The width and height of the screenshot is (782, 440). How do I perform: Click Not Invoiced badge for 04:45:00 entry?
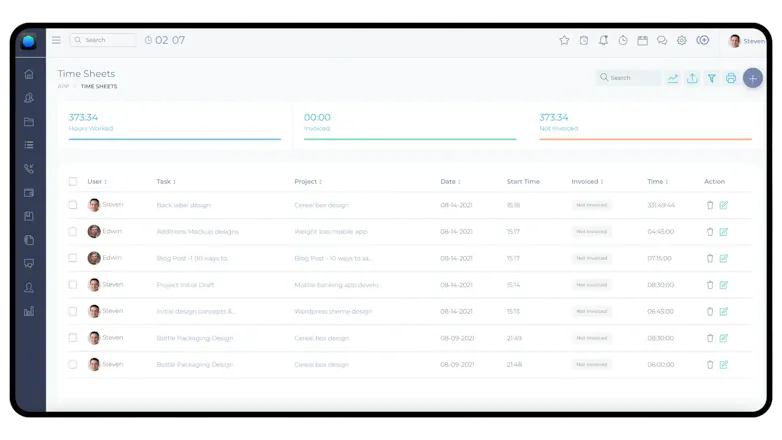pos(591,231)
